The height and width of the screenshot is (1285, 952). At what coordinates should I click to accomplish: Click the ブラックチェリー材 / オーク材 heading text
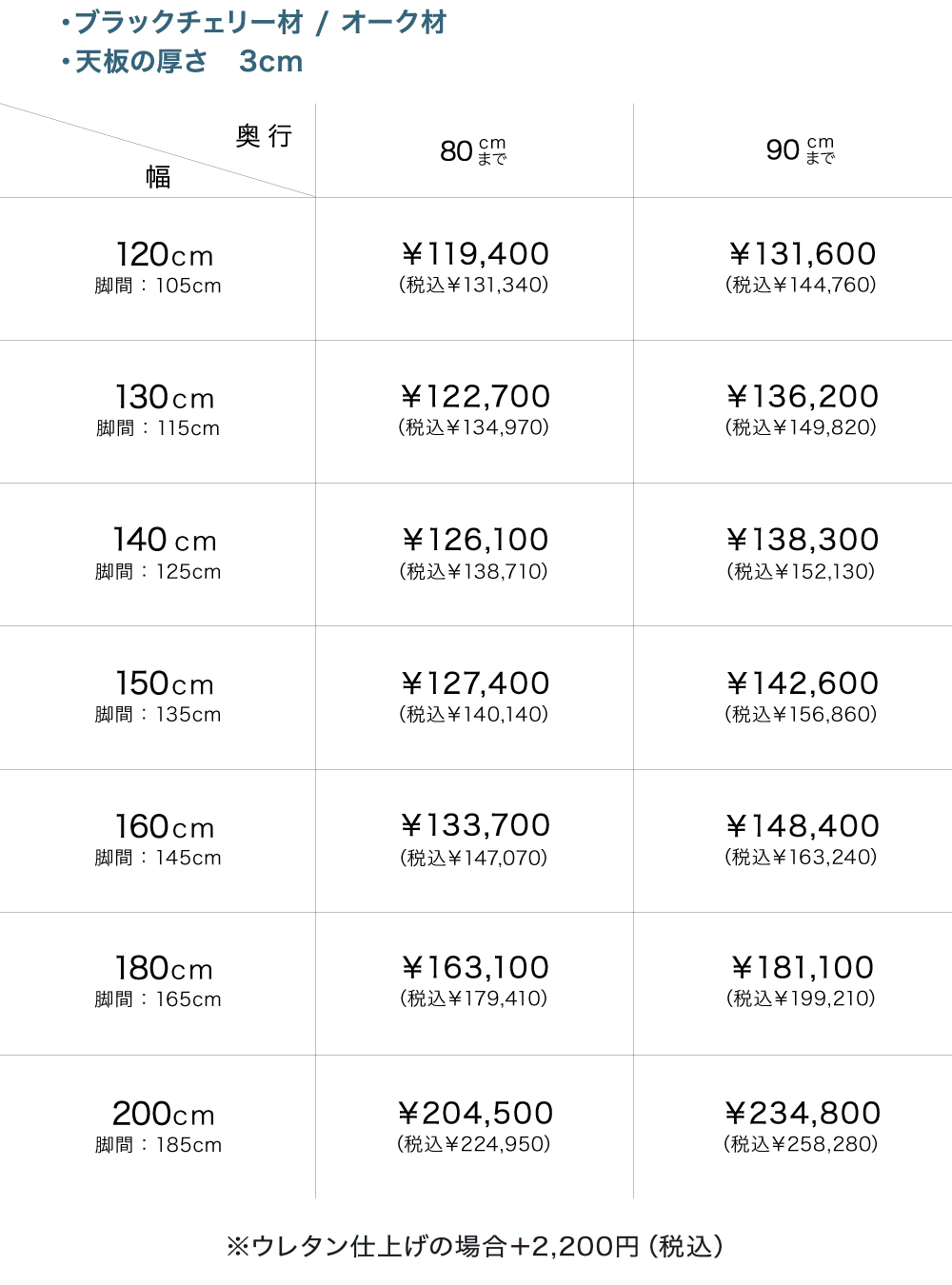pos(259,22)
